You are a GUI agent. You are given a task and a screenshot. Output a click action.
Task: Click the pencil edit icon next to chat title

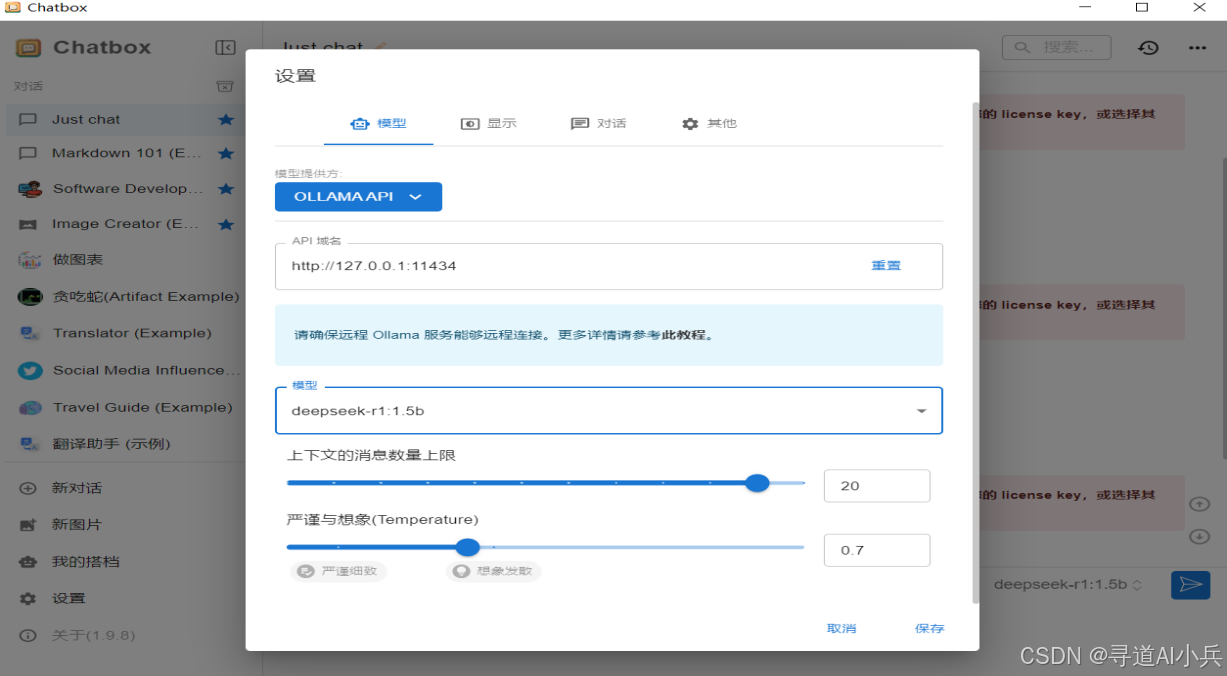point(379,47)
